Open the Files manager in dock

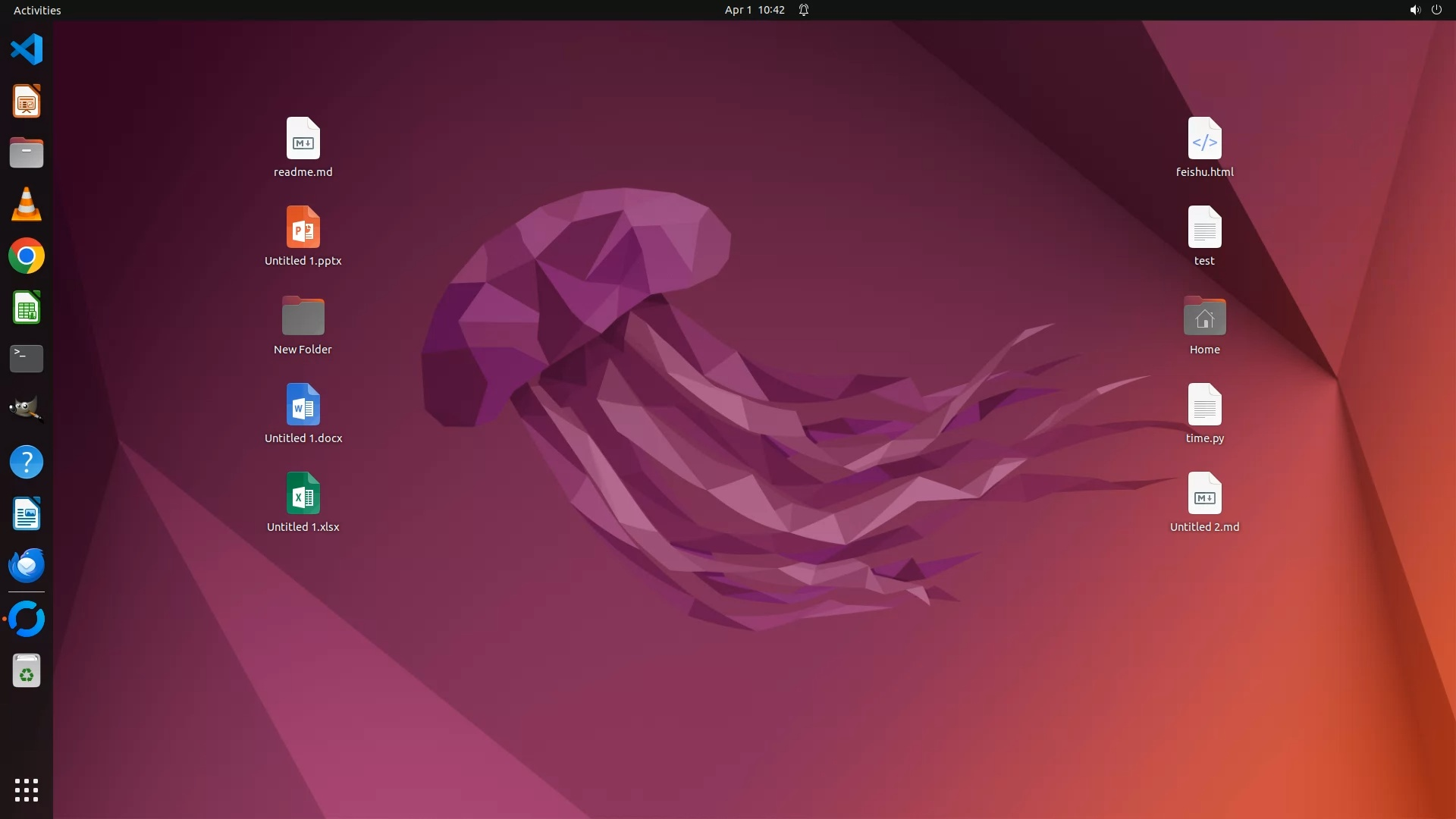27,153
